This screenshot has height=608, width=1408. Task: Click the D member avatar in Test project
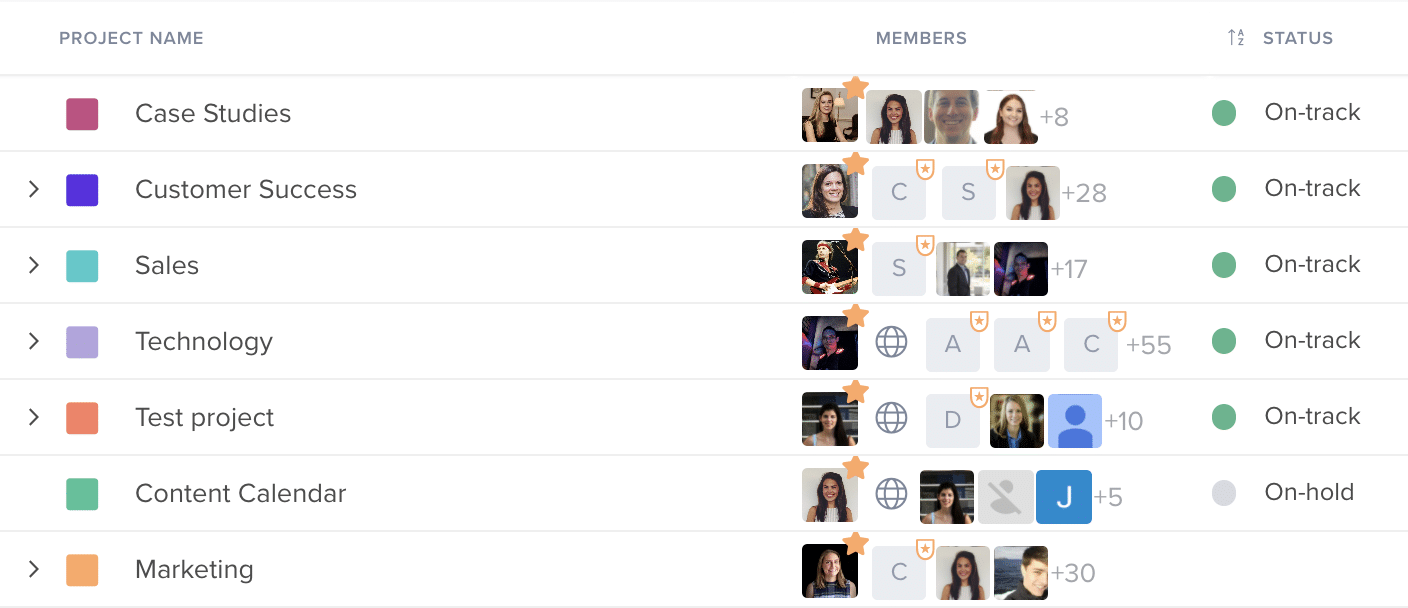tap(953, 421)
